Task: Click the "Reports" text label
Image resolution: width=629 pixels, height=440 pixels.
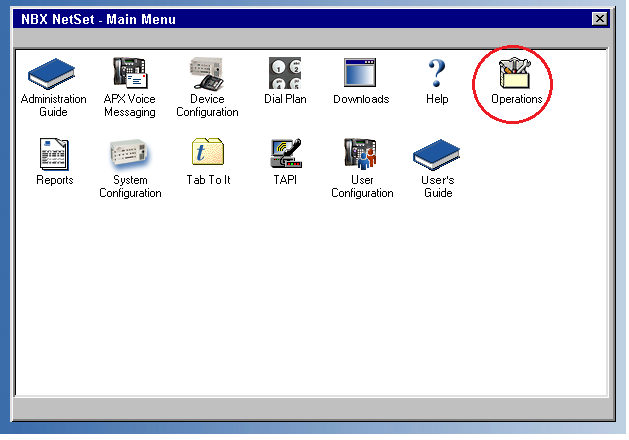Action: [54, 181]
